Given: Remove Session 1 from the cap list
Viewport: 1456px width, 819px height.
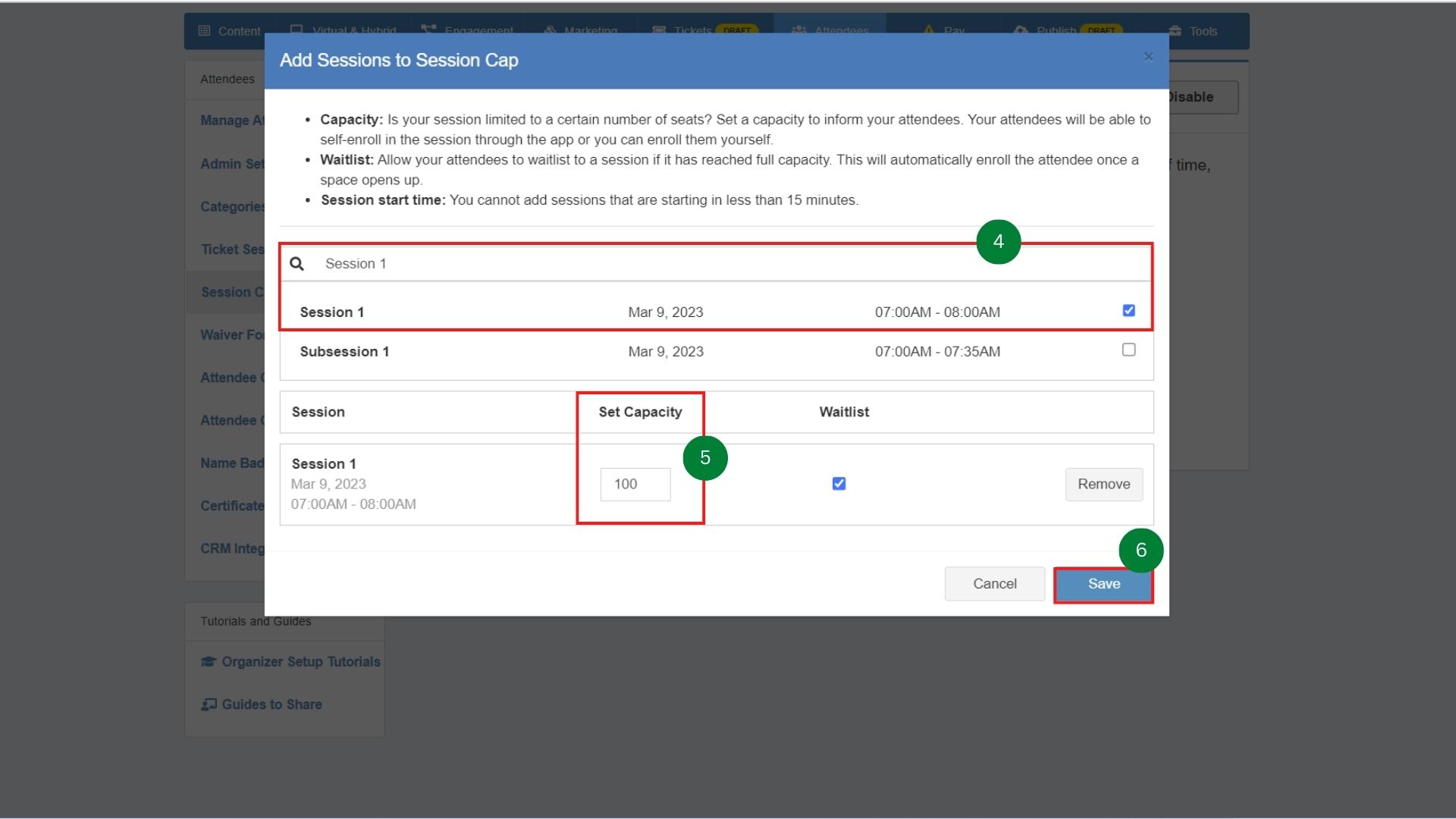Looking at the screenshot, I should coord(1103,485).
